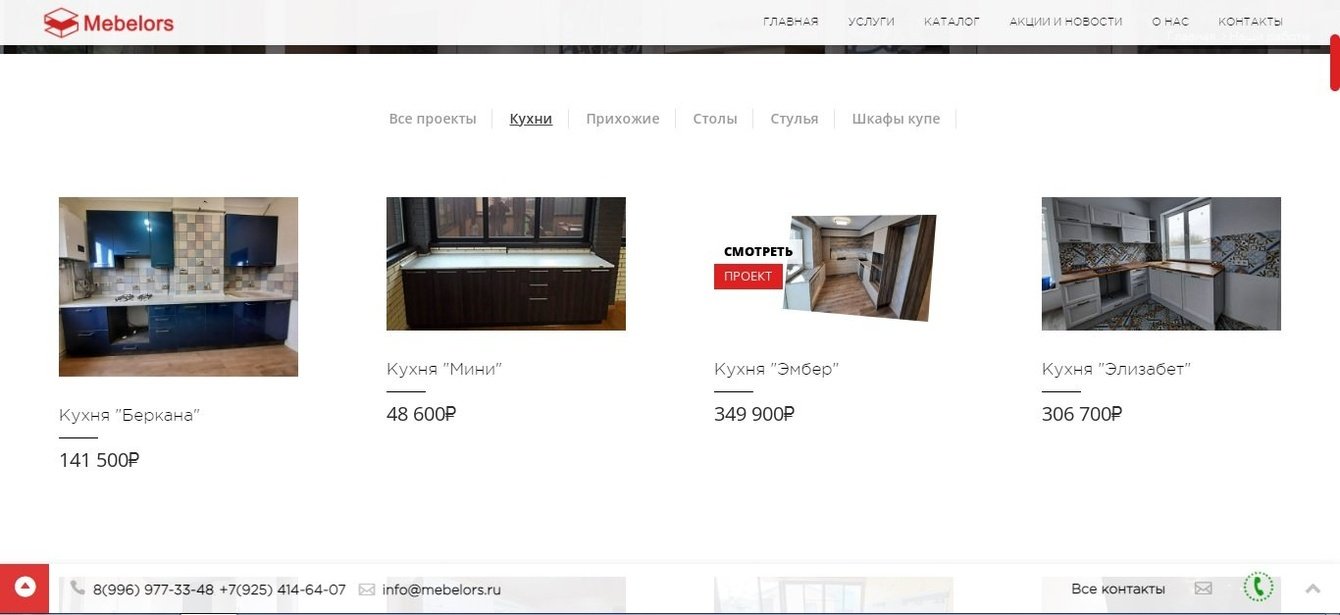
Task: Click the green callback phone icon
Action: (1258, 588)
